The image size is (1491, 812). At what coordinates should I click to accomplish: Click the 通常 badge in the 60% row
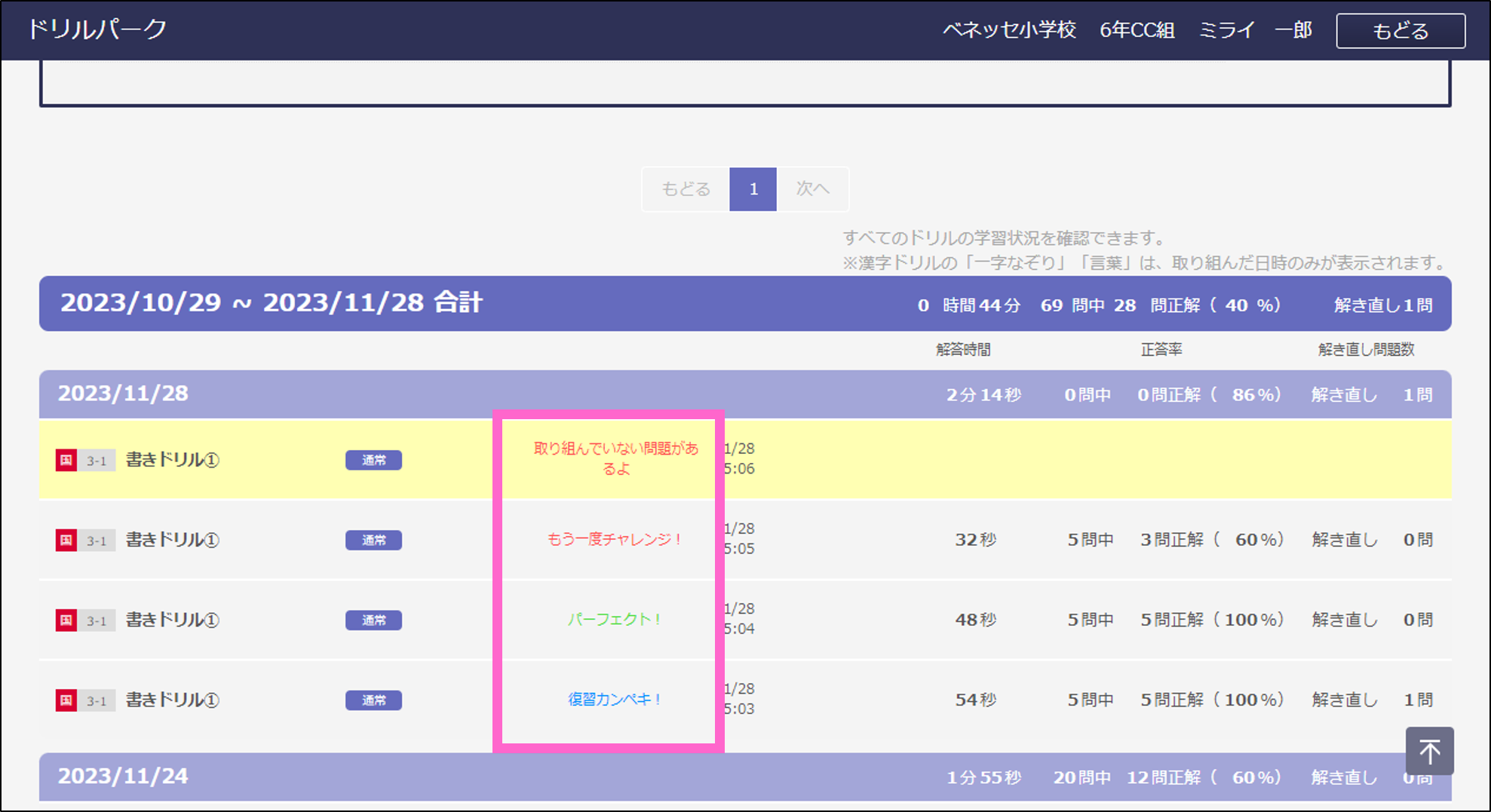(x=373, y=540)
